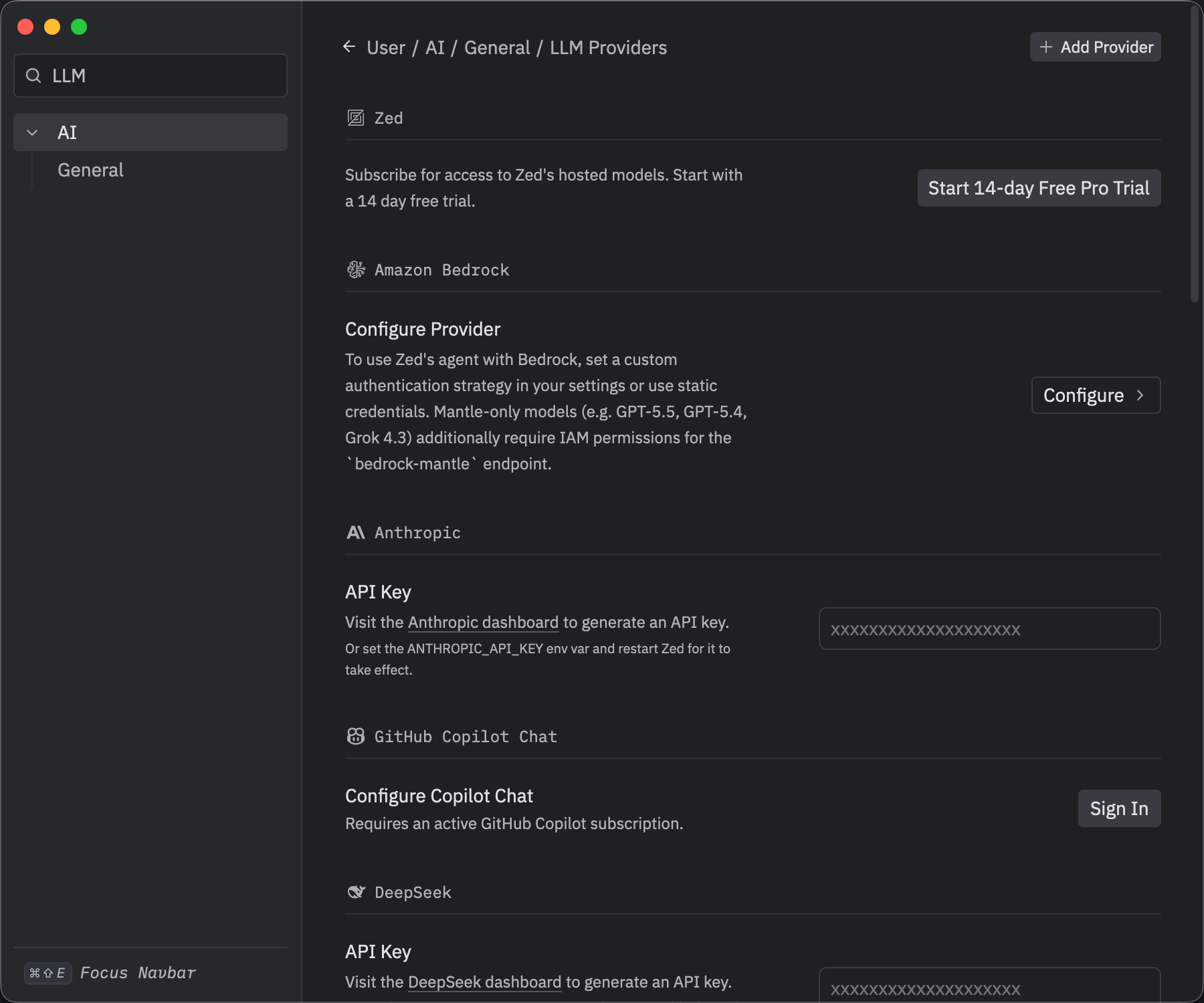Click the DeepSeek API Key label
The width and height of the screenshot is (1204, 1003).
point(378,952)
